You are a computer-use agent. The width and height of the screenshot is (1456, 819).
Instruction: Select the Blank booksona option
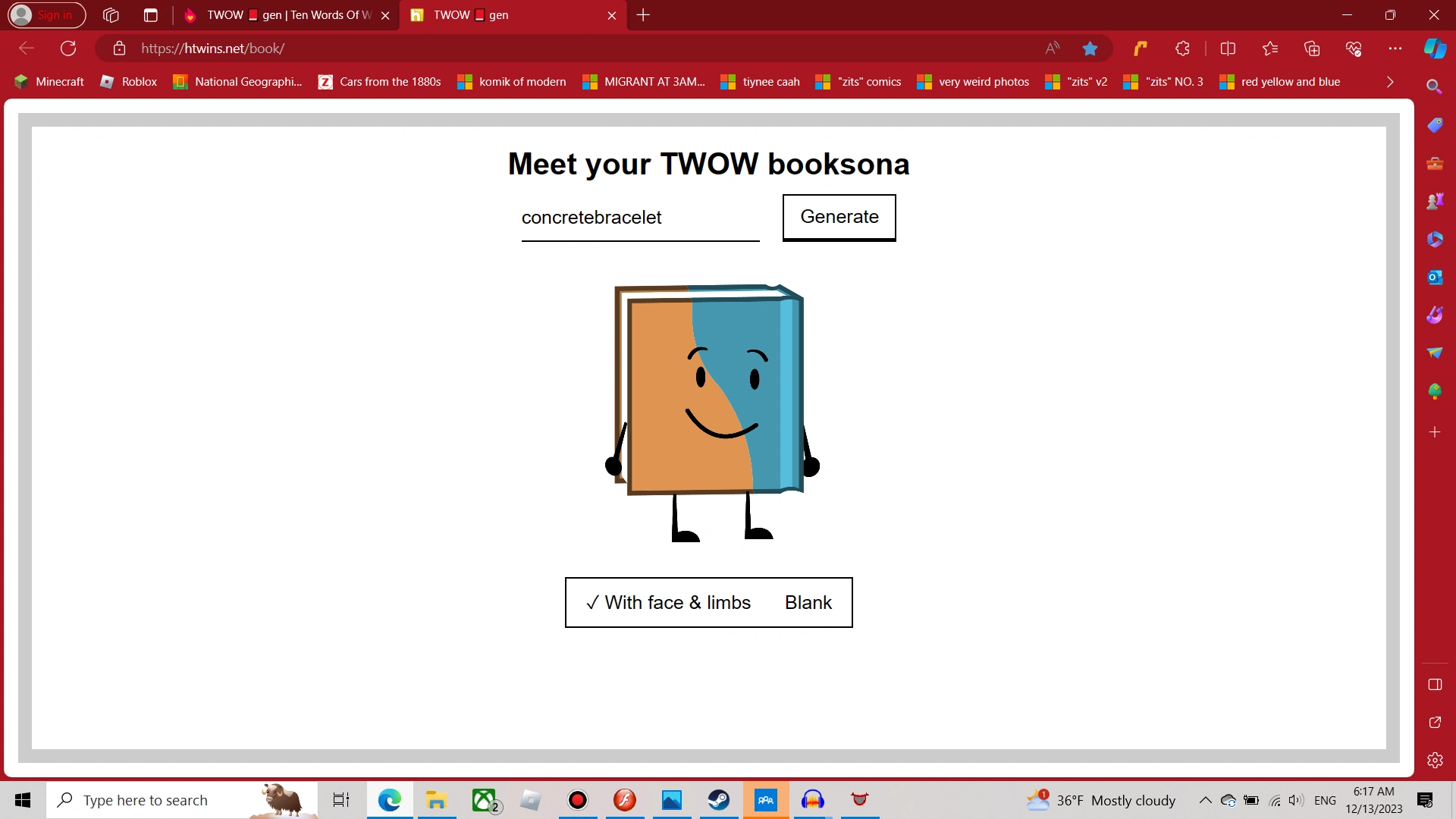point(808,602)
